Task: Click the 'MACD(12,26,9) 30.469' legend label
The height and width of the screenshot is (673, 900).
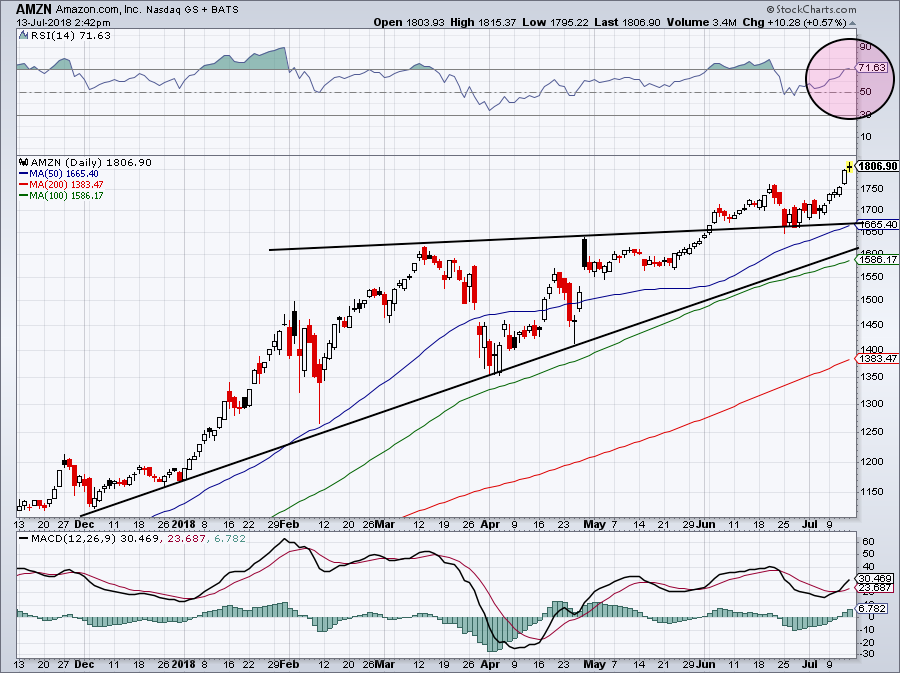Action: point(94,539)
